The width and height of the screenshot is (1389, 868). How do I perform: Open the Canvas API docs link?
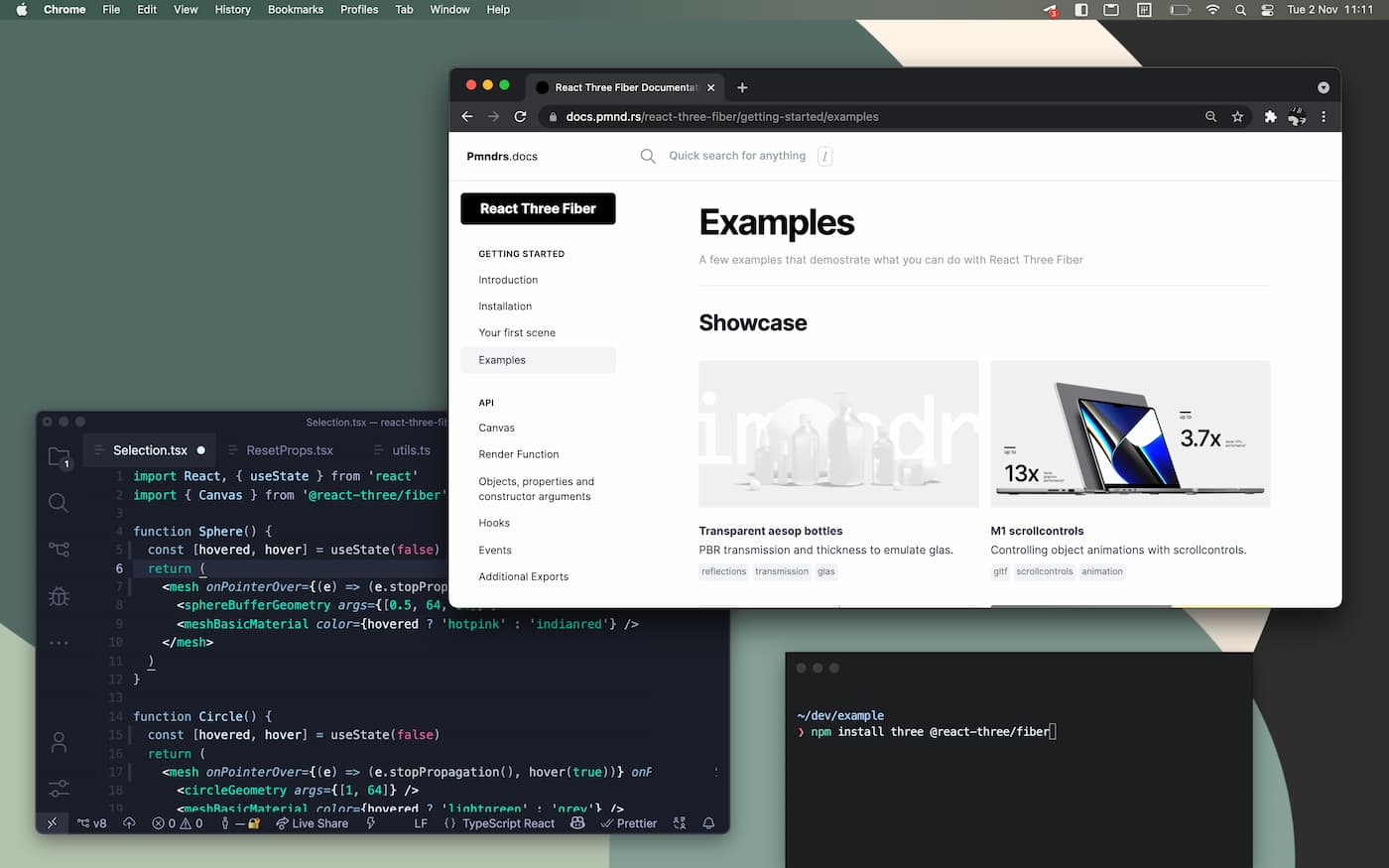pyautogui.click(x=496, y=428)
